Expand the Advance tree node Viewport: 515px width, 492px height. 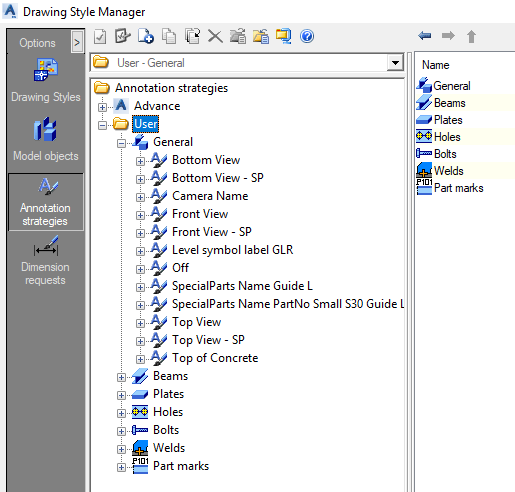click(x=102, y=107)
